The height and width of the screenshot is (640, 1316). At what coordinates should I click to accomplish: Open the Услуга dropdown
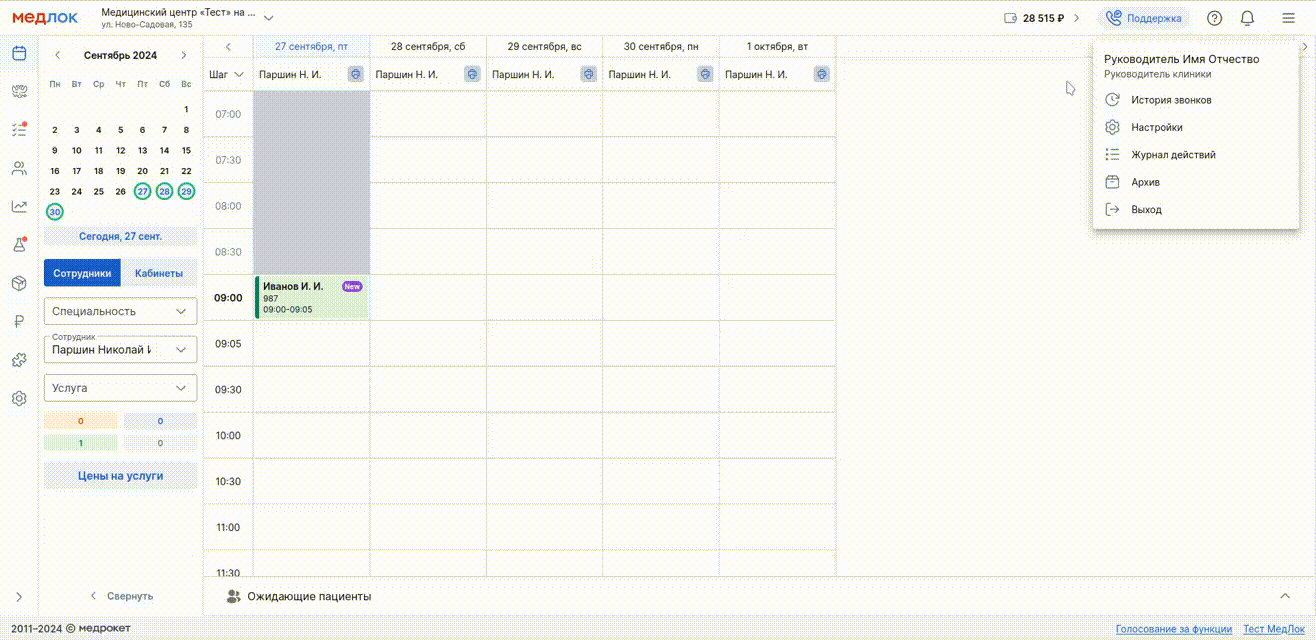click(120, 388)
